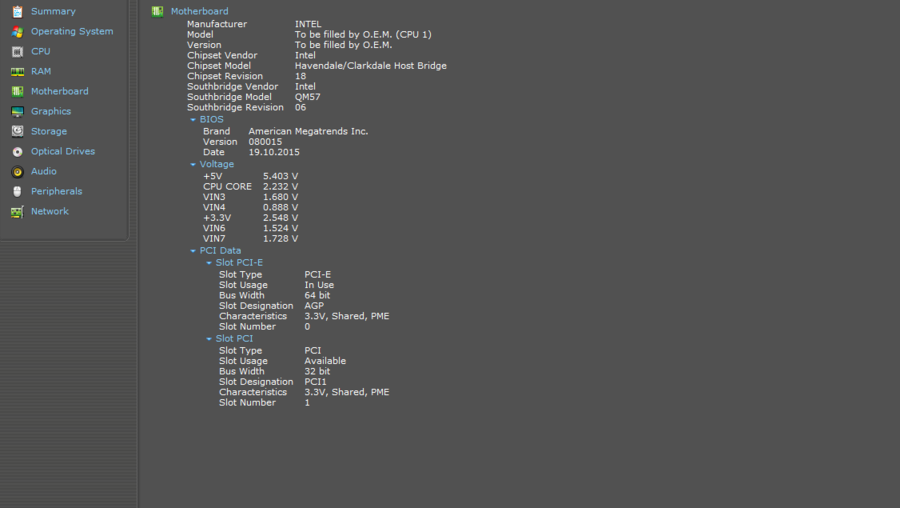Click the Bus Width value '64 bit'
This screenshot has height=508, width=900.
coord(317,296)
